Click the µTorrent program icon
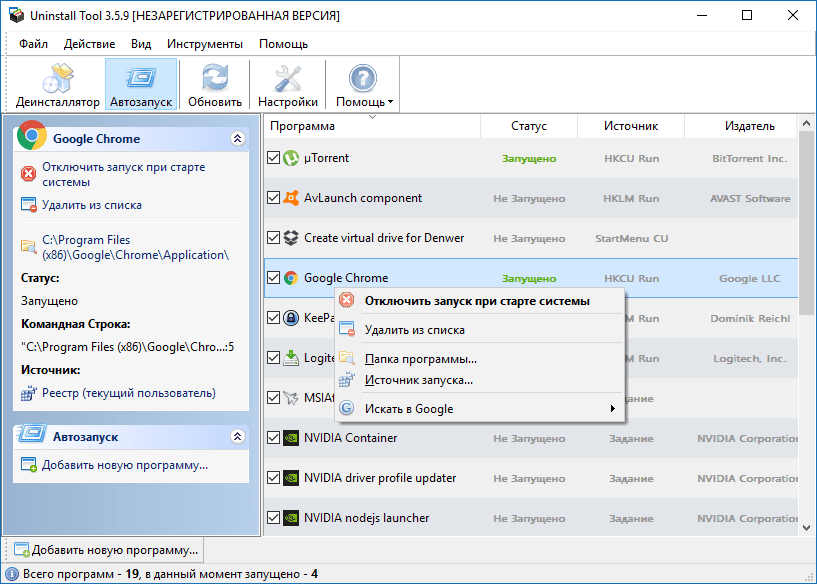The width and height of the screenshot is (817, 584). 291,158
